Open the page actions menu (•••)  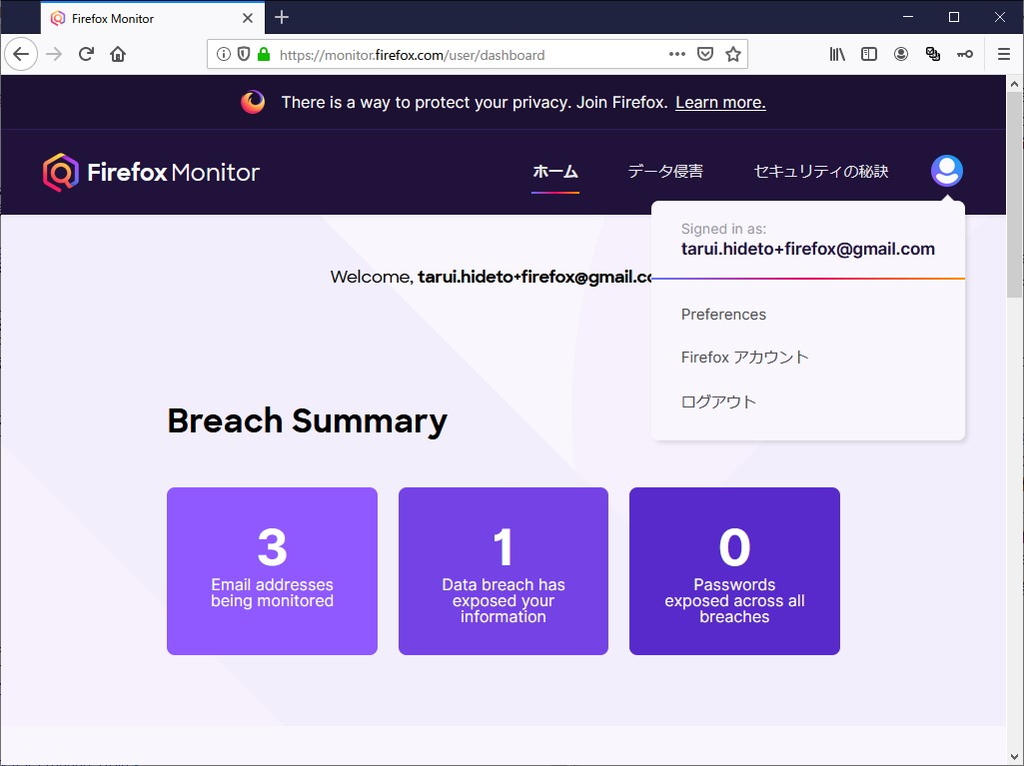(x=677, y=54)
